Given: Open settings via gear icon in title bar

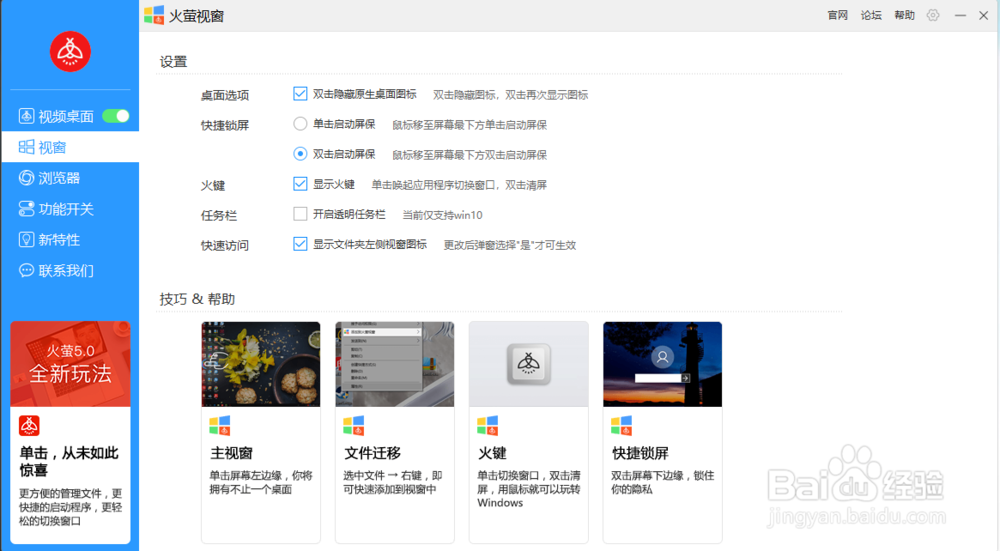Looking at the screenshot, I should [x=933, y=15].
